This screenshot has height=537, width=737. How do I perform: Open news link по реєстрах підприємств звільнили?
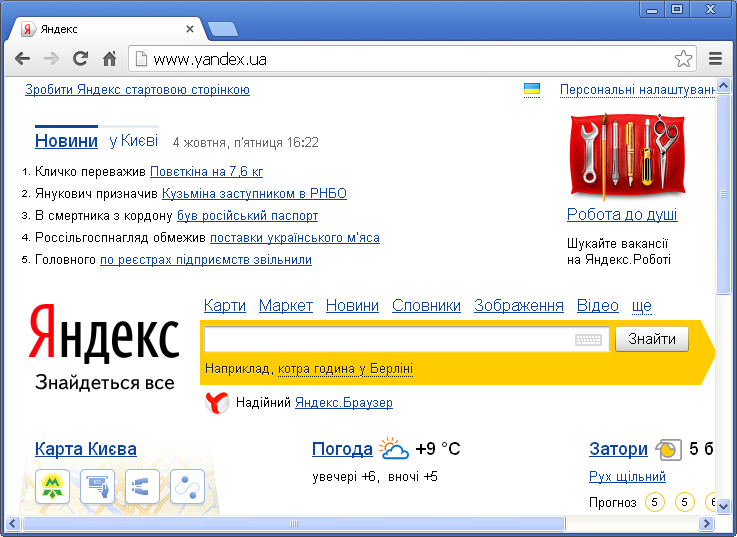coord(206,260)
